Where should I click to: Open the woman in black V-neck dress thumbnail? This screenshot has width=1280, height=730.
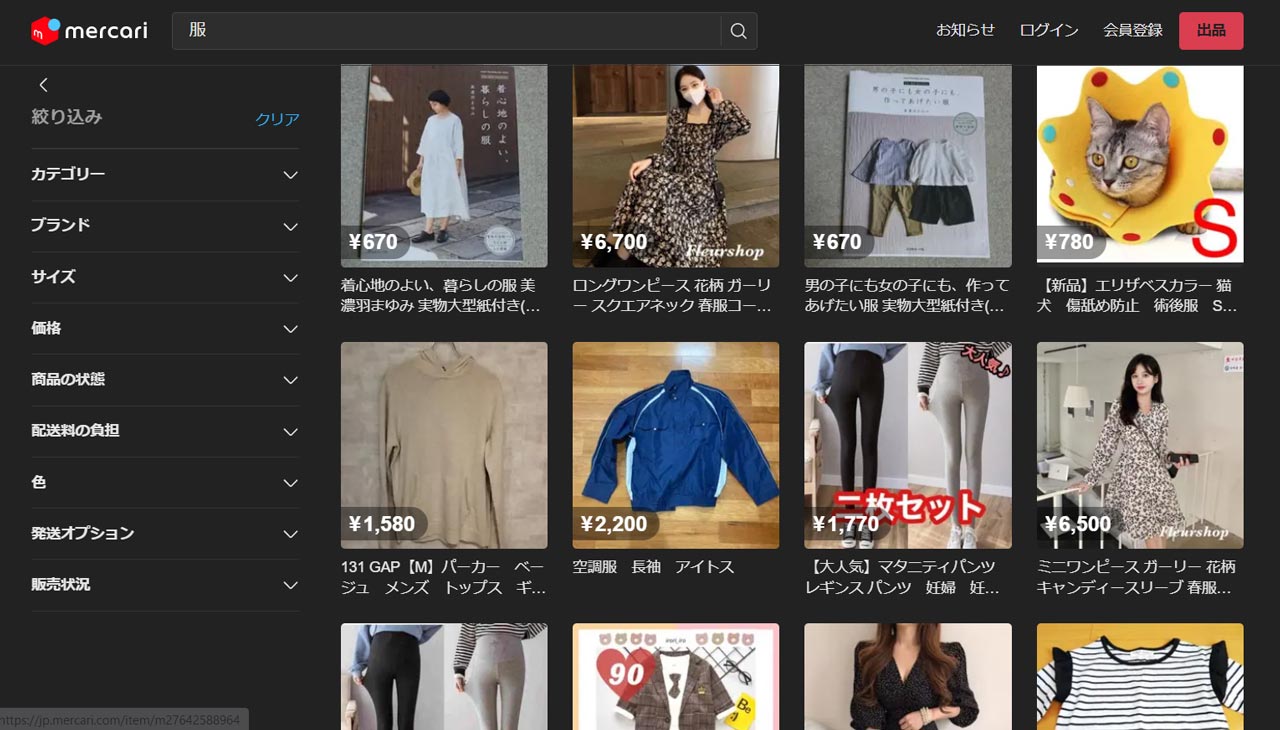tap(908, 677)
